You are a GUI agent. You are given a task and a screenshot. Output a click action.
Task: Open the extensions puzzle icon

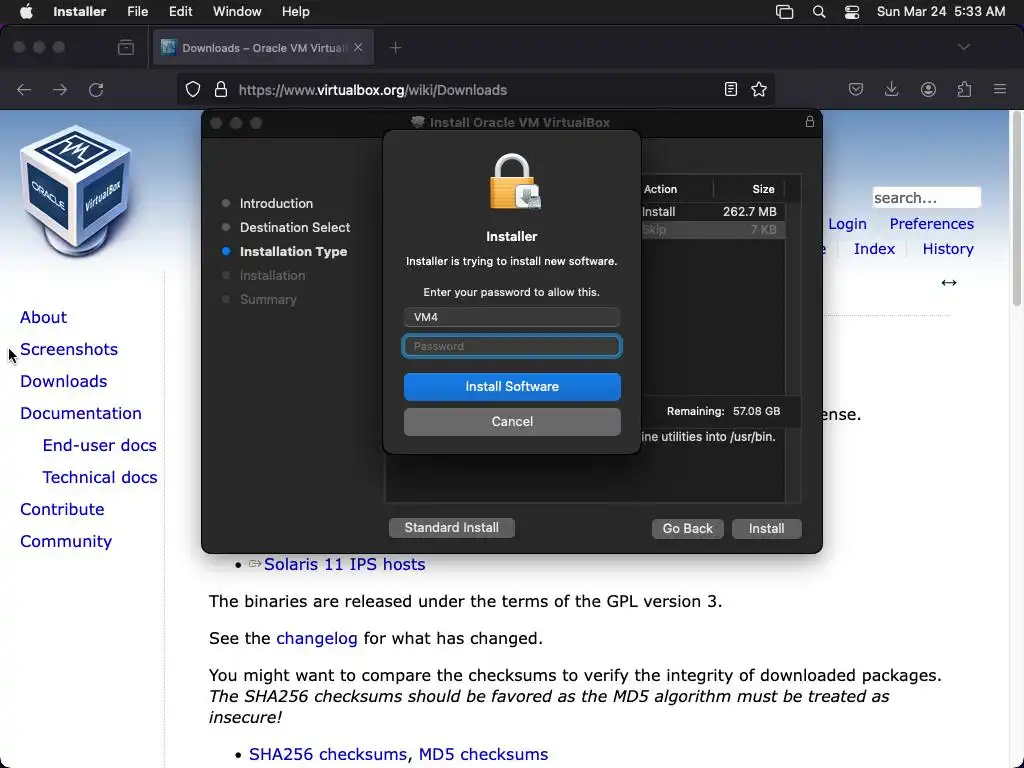pyautogui.click(x=964, y=89)
